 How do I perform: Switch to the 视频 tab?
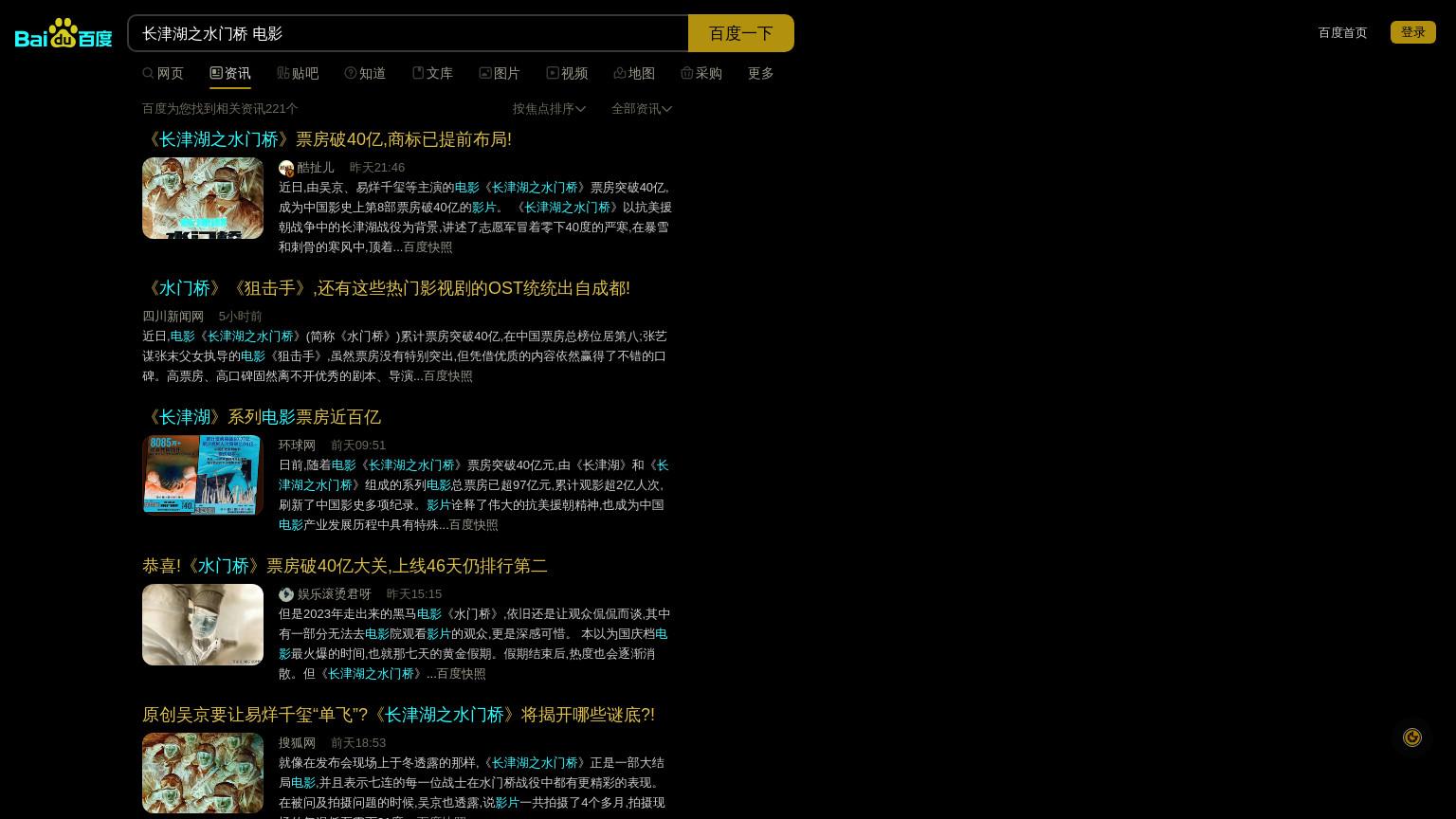(x=567, y=73)
